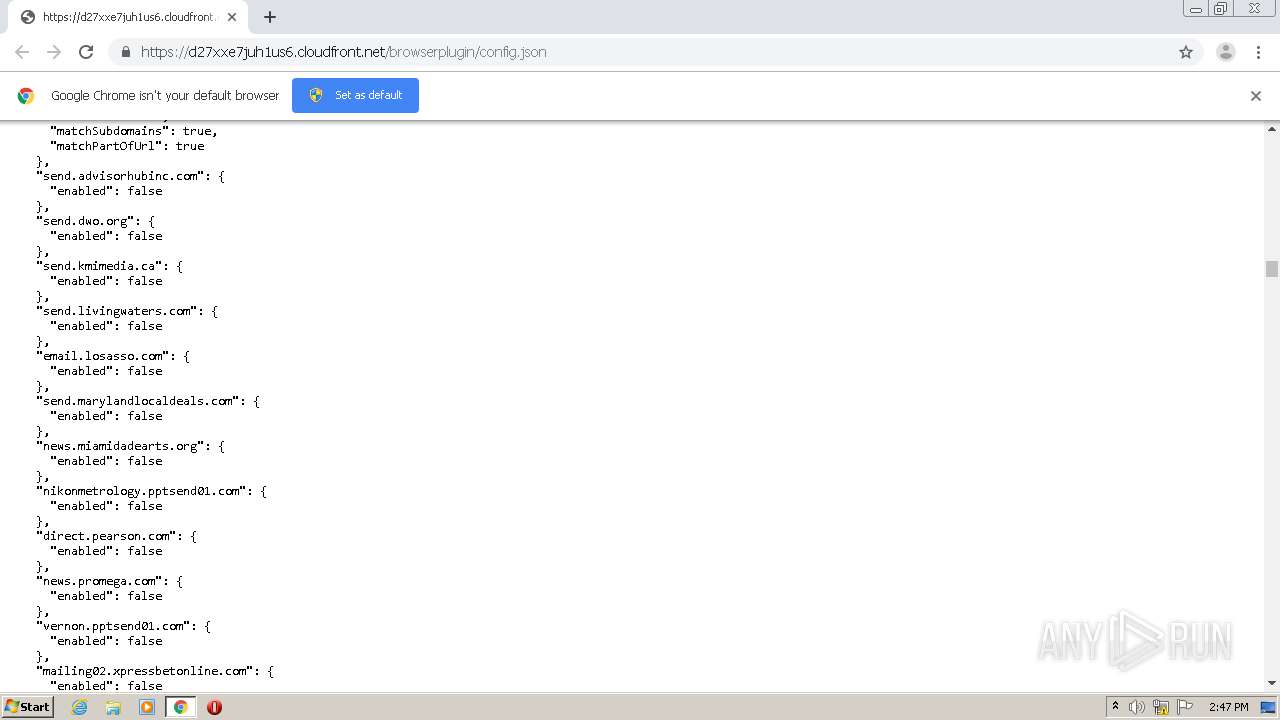Open the network tray icon
1280x720 pixels.
pos(1161,707)
